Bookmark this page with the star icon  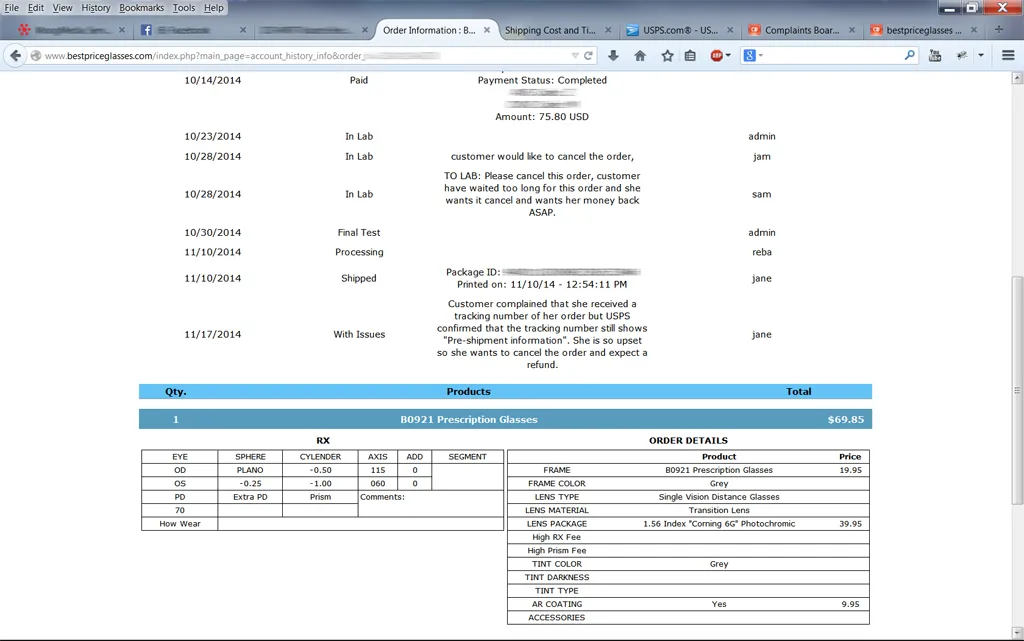coord(667,56)
